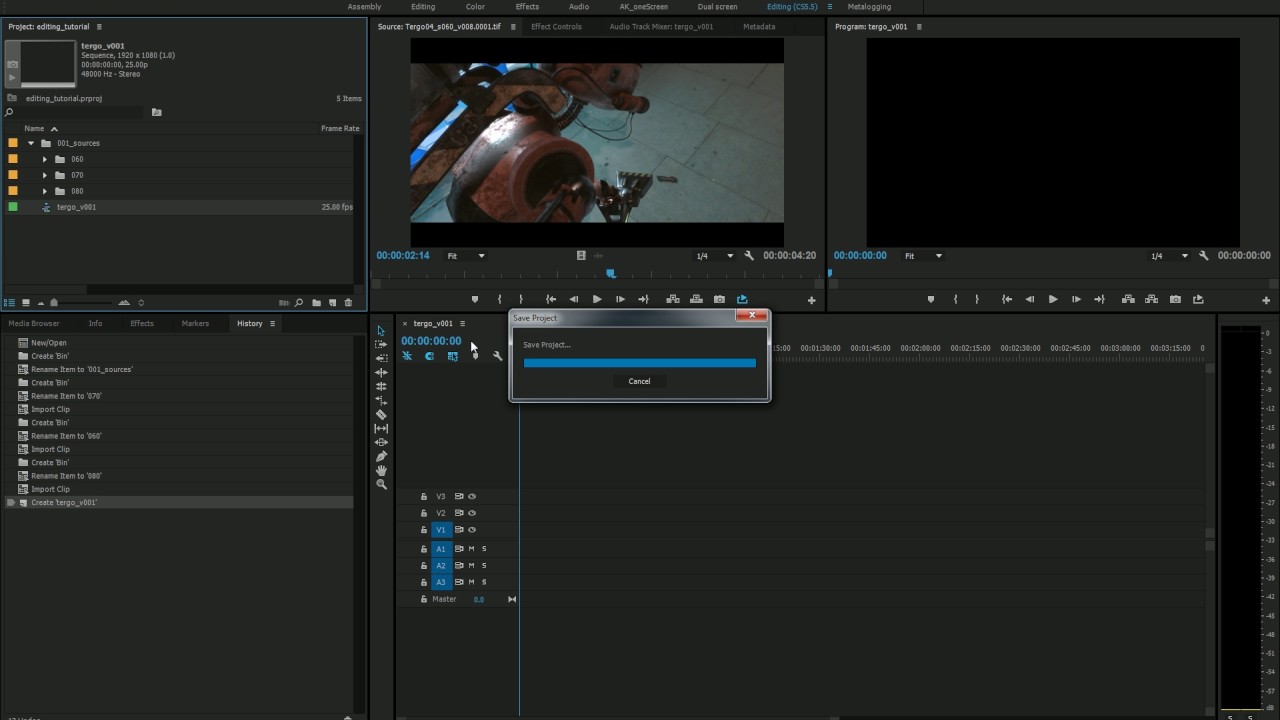Play the Source monitor clip
The height and width of the screenshot is (720, 1280).
597,299
